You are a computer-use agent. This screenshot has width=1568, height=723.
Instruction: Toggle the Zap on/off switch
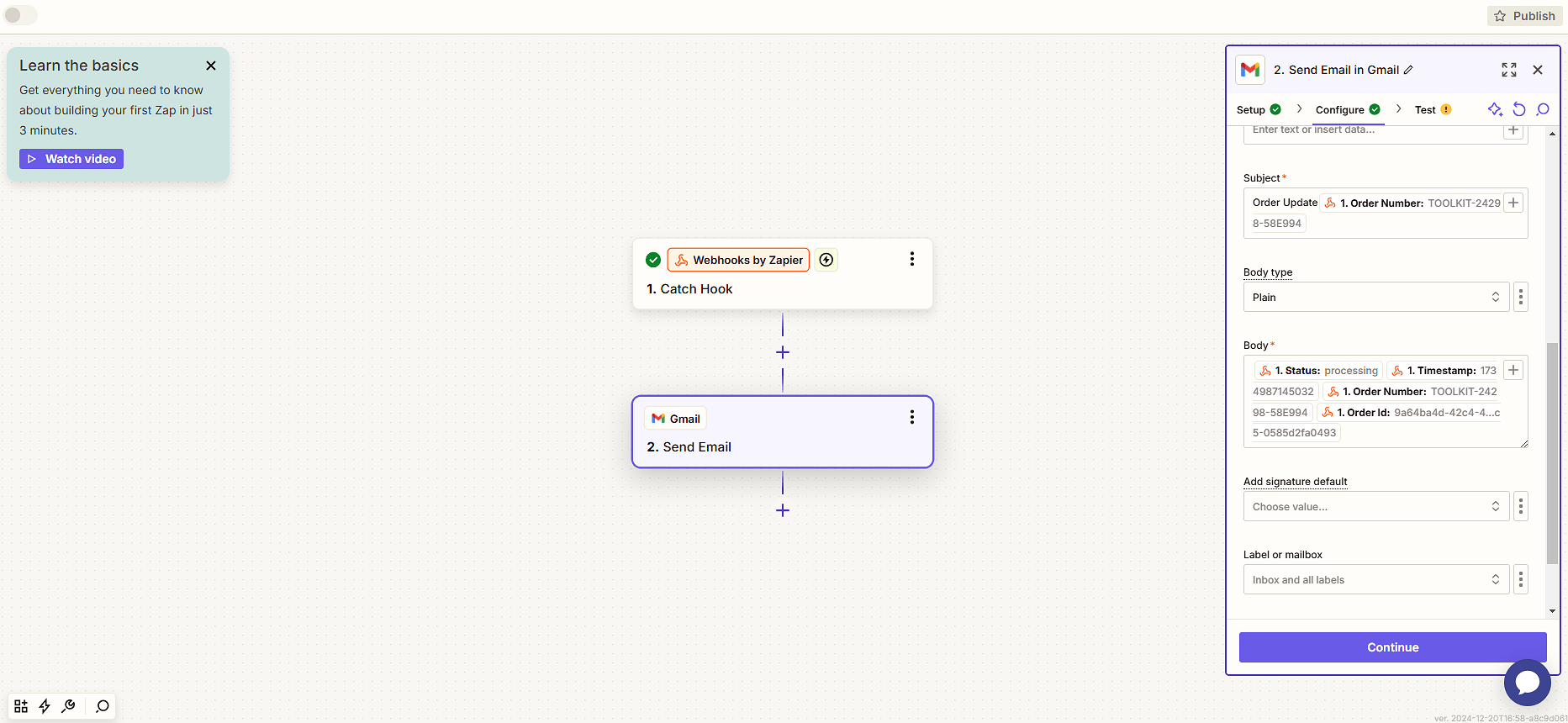click(20, 15)
